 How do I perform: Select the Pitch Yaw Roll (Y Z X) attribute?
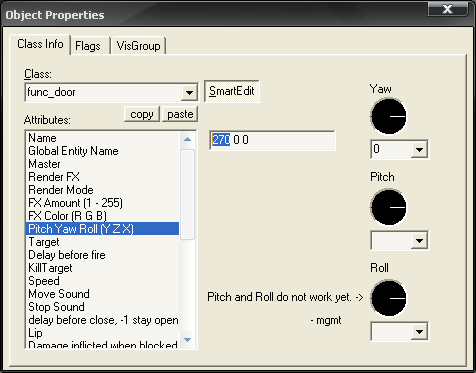(103, 229)
